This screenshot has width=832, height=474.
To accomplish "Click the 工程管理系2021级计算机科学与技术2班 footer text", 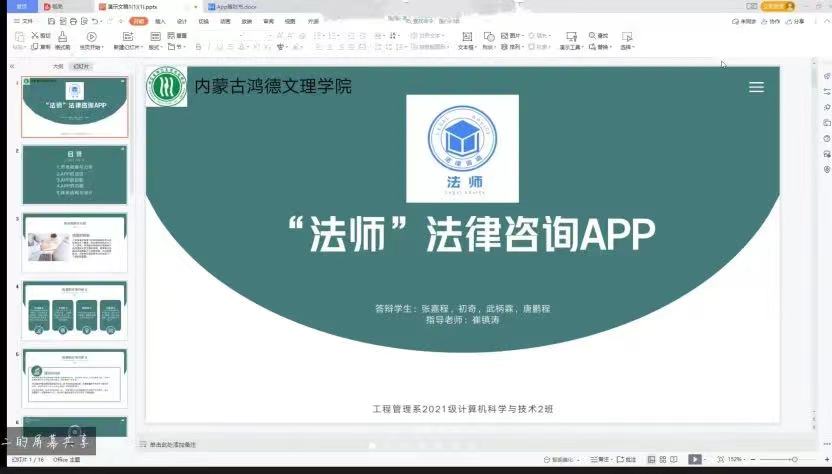I will (463, 409).
